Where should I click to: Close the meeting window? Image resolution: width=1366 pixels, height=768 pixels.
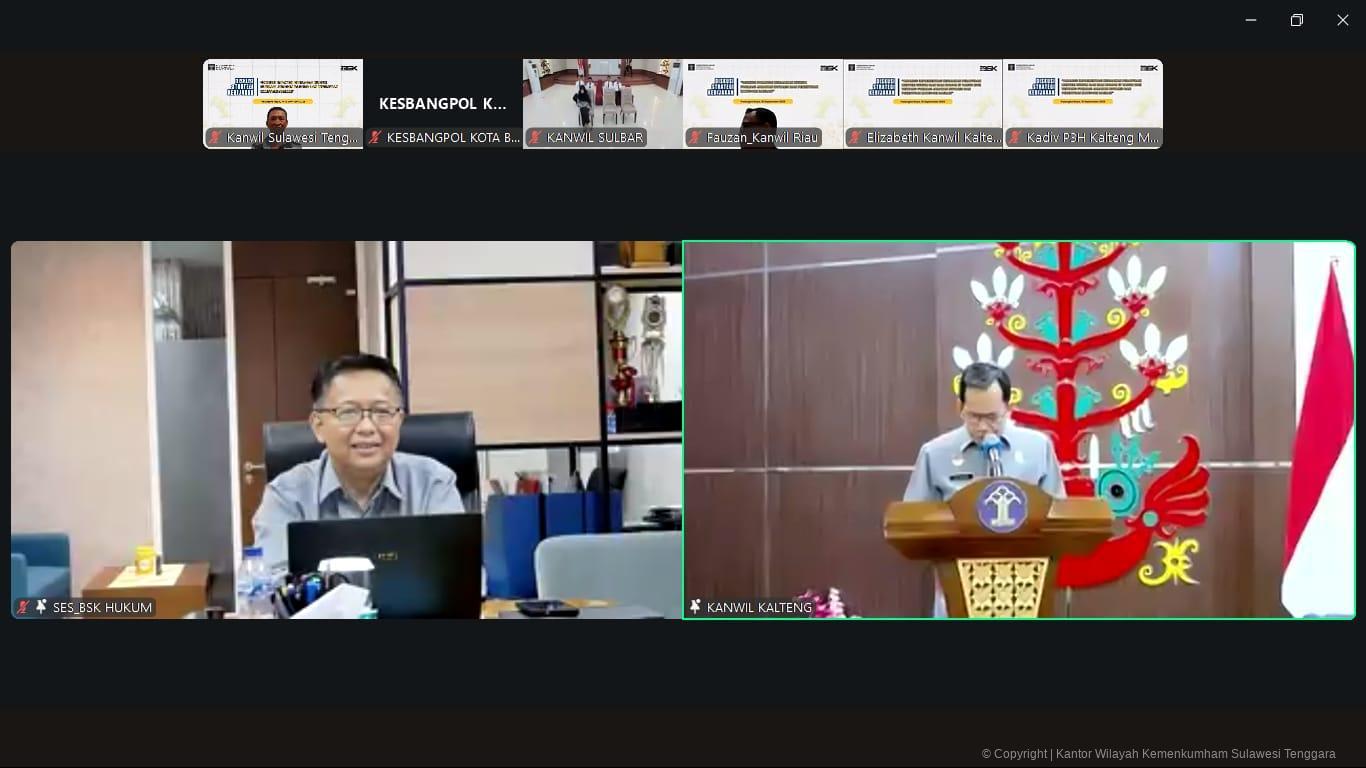click(1343, 20)
